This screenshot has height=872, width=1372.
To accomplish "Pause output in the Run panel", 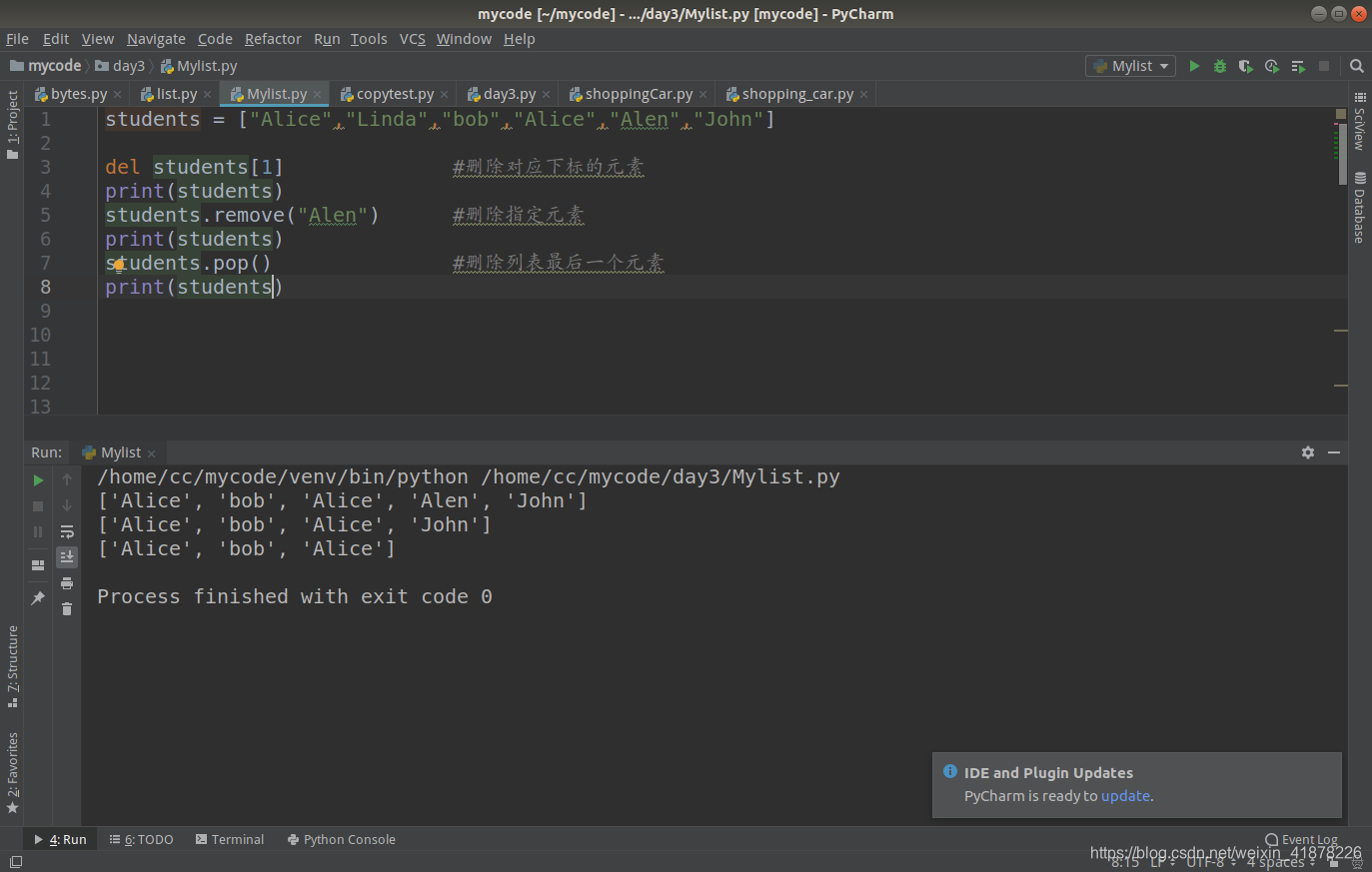I will [38, 532].
